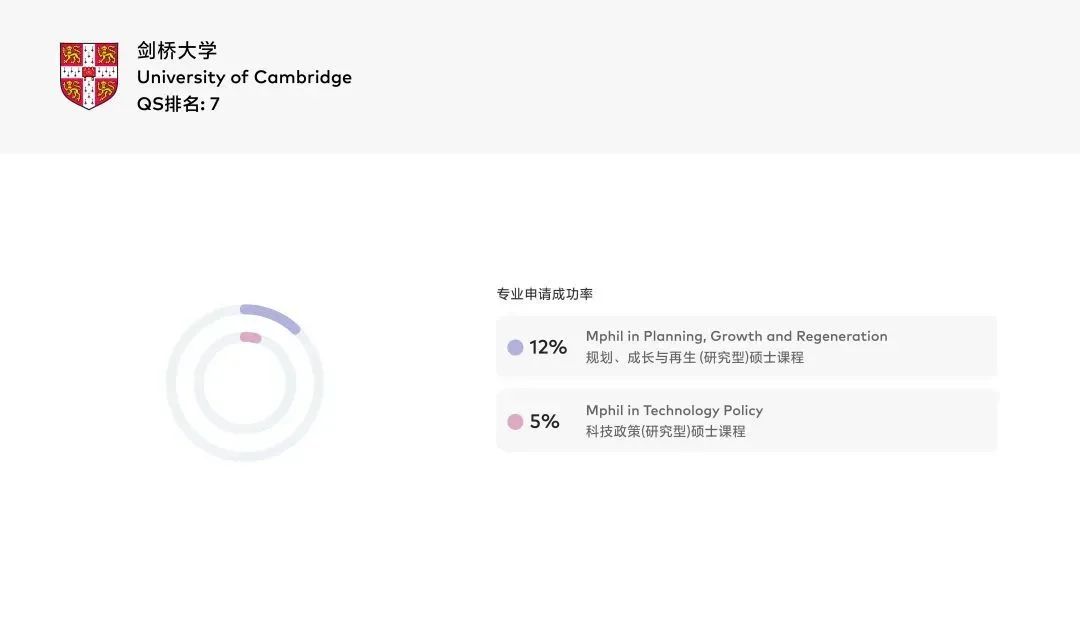The image size is (1080, 634).
Task: Click the University of Cambridge crest logo
Action: (x=89, y=75)
